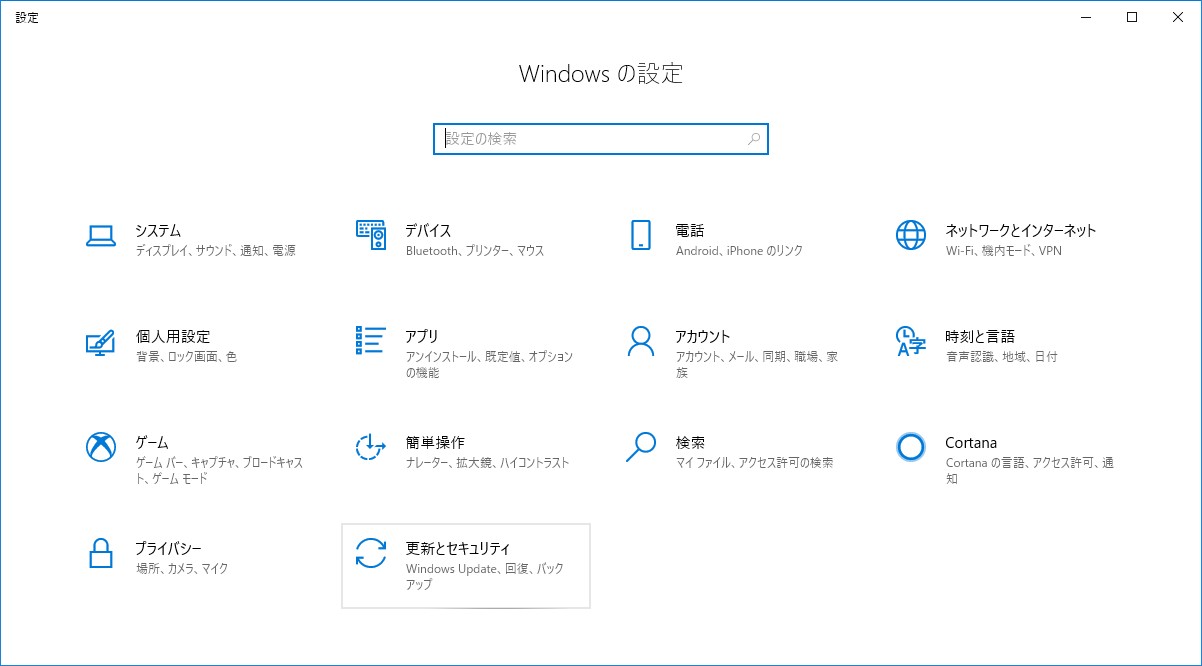This screenshot has height=666, width=1202.
Task: Open the 電話 phone icon
Action: [x=641, y=235]
